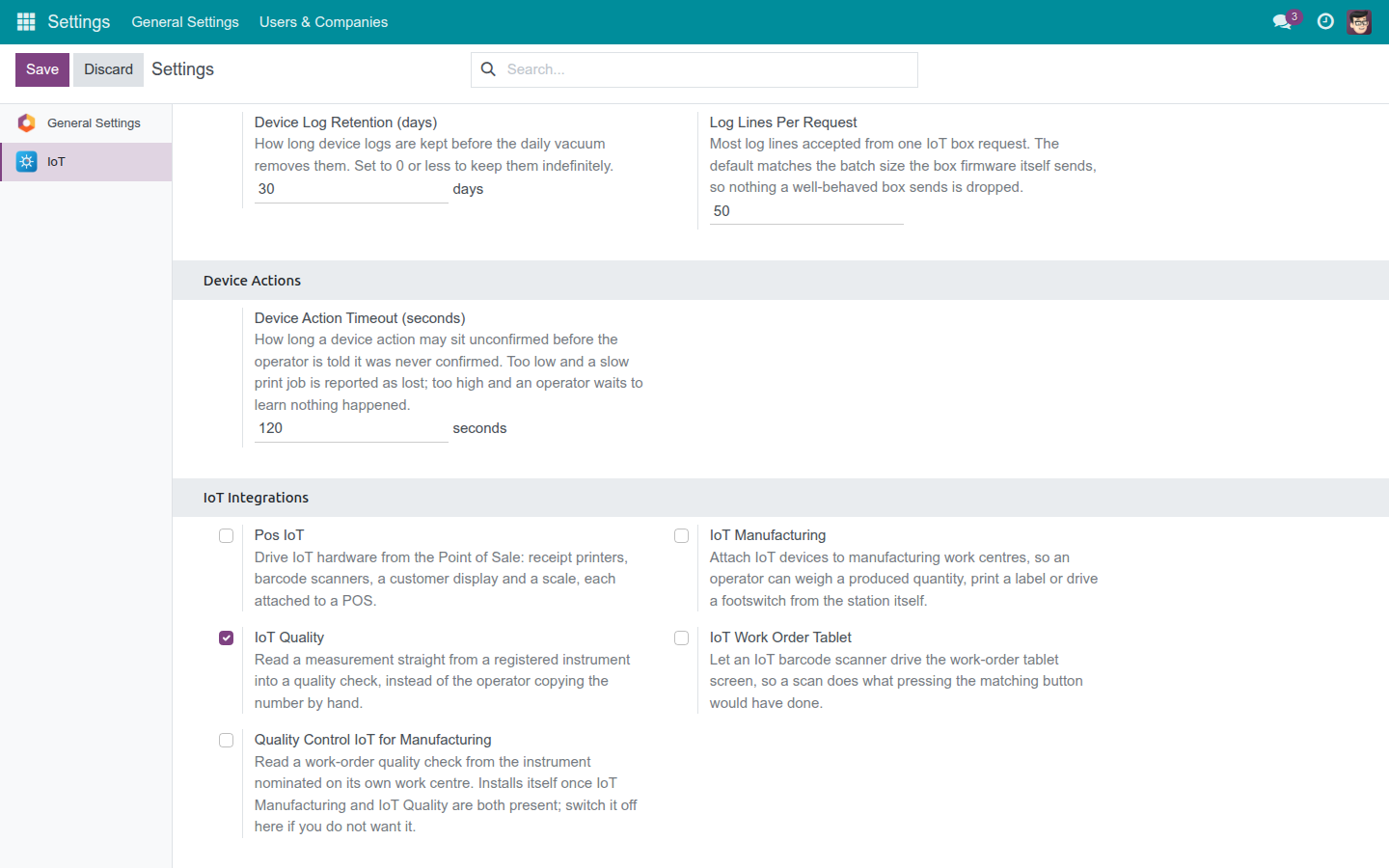Tick Quality Control IoT for Manufacturing checkbox

tap(226, 740)
